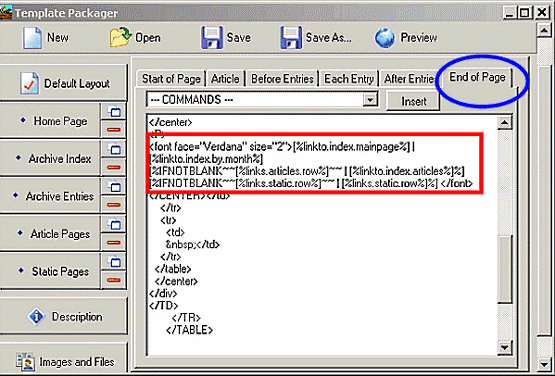Click the blue copy icon beside Home Page
Screen dimensions: 555x376
pos(114,112)
